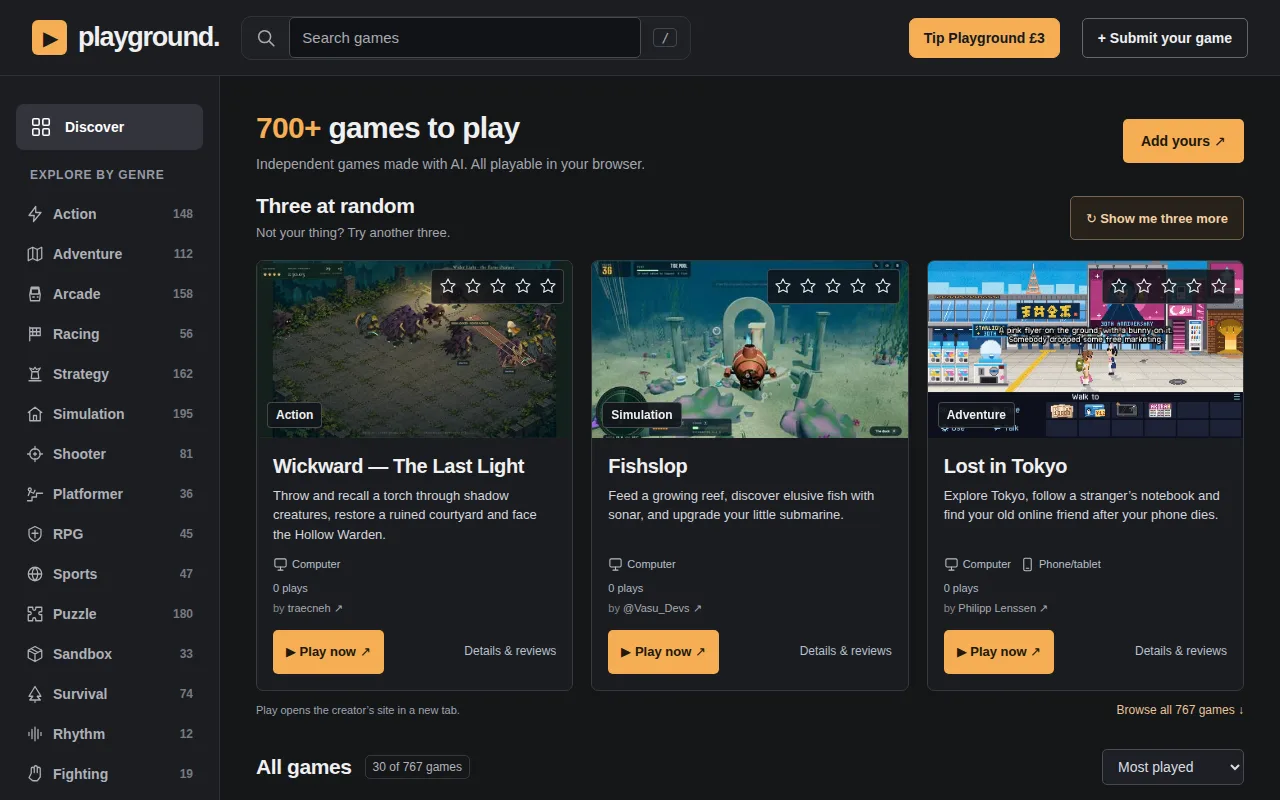Give Fishslop a three-star rating
Screen dimensions: 1280x800
pos(833,286)
